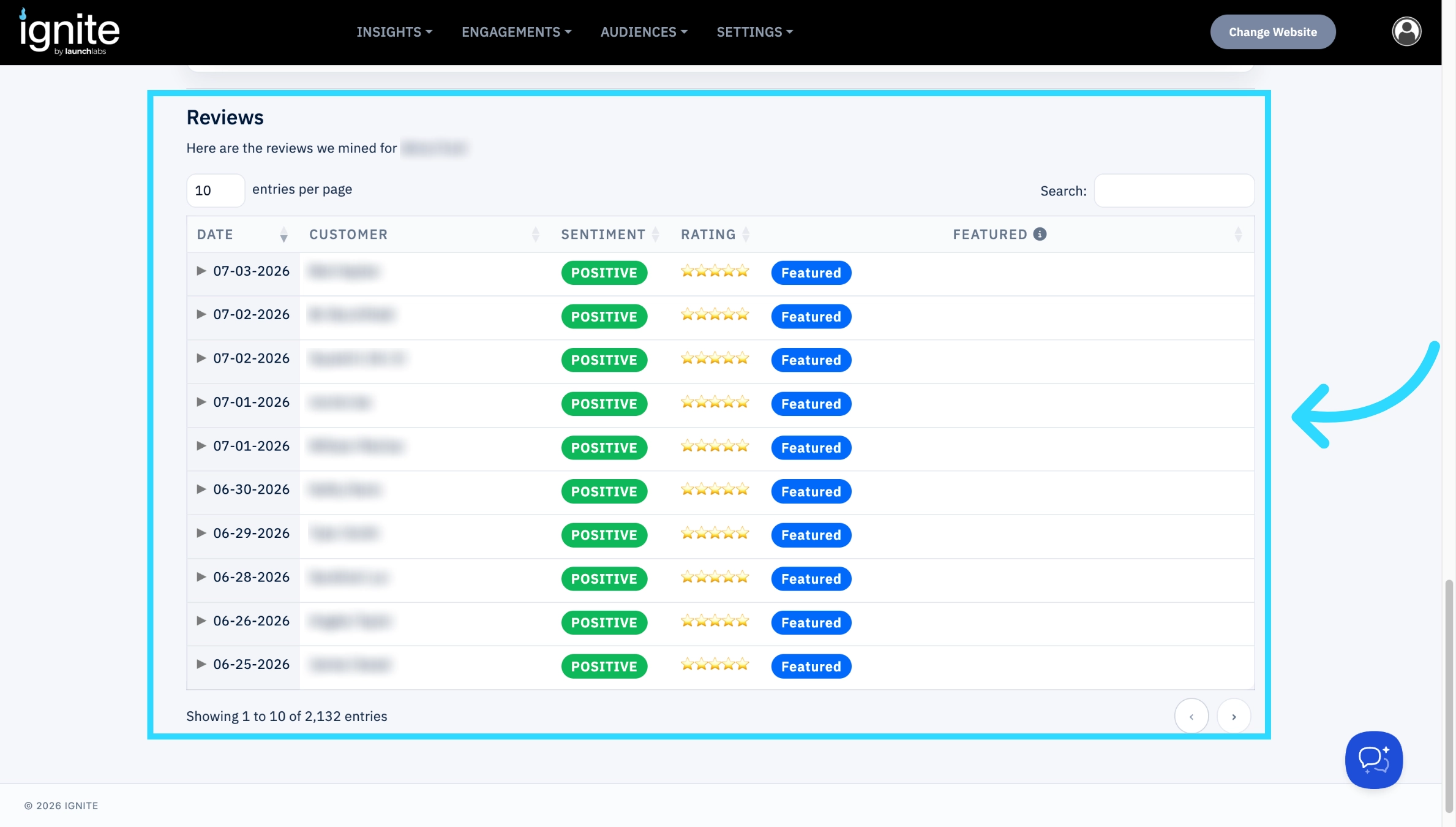Click the POSITIVE badge in the 06-26-2026 row
This screenshot has height=827, width=1456.
(x=604, y=622)
